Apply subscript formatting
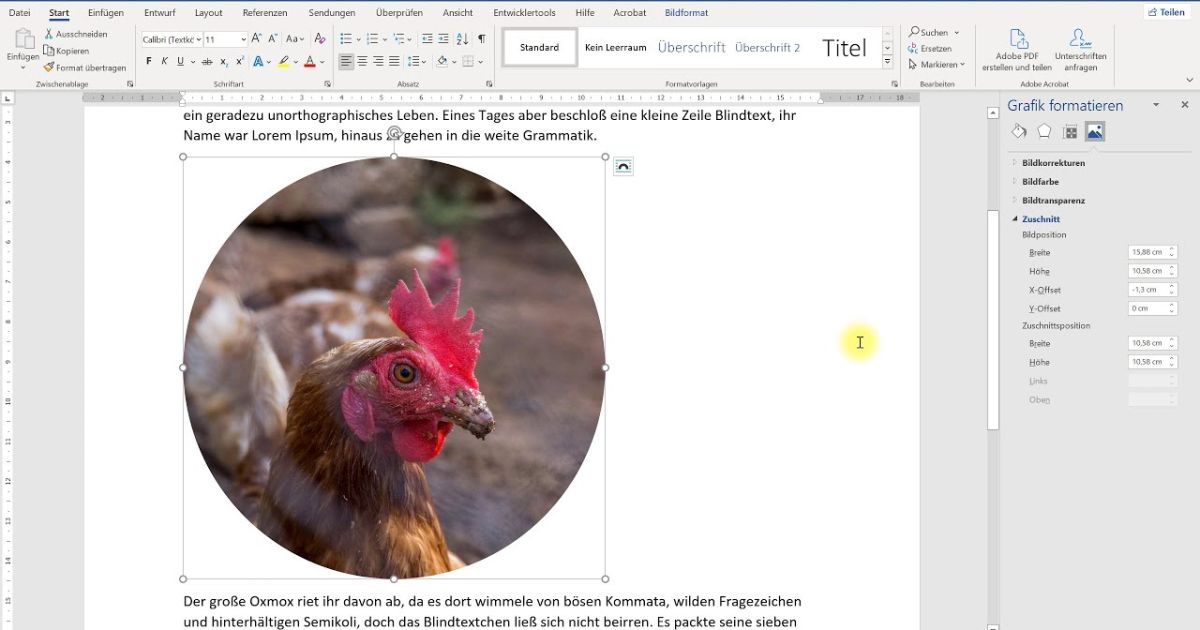Image resolution: width=1200 pixels, height=630 pixels. click(x=223, y=61)
